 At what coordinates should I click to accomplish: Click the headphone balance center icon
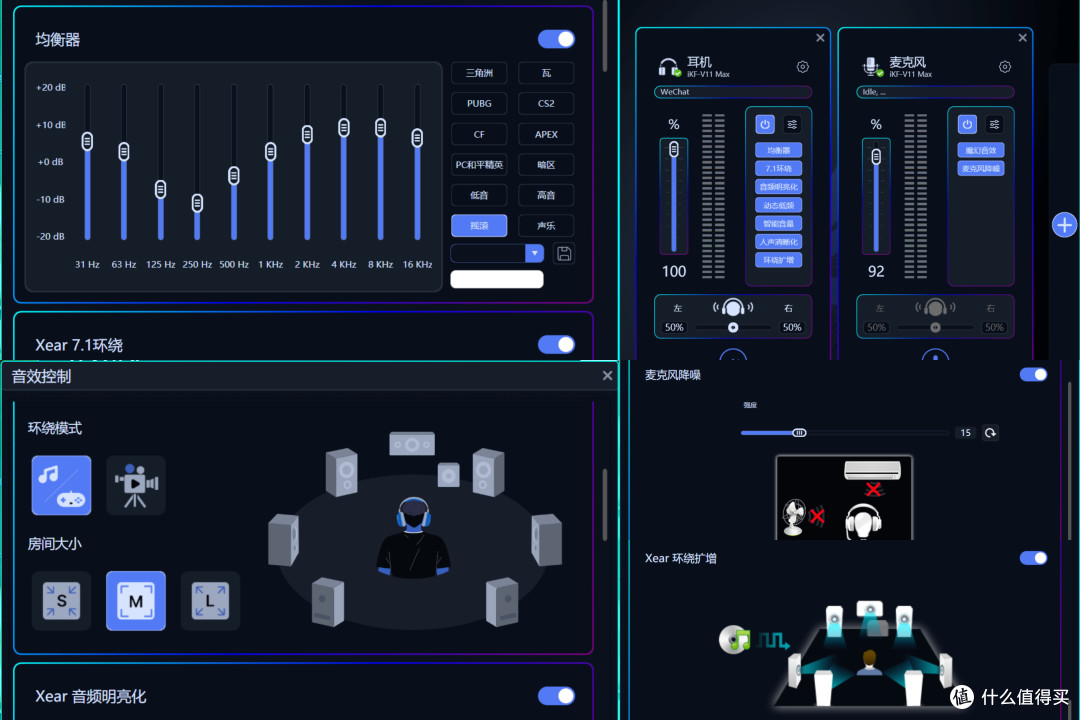pyautogui.click(x=733, y=307)
